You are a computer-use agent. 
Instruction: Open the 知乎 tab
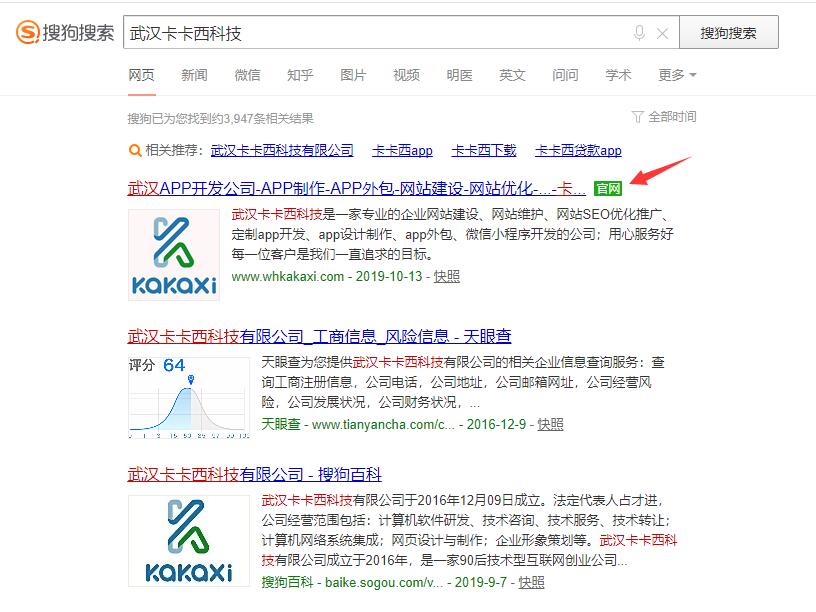coord(300,75)
